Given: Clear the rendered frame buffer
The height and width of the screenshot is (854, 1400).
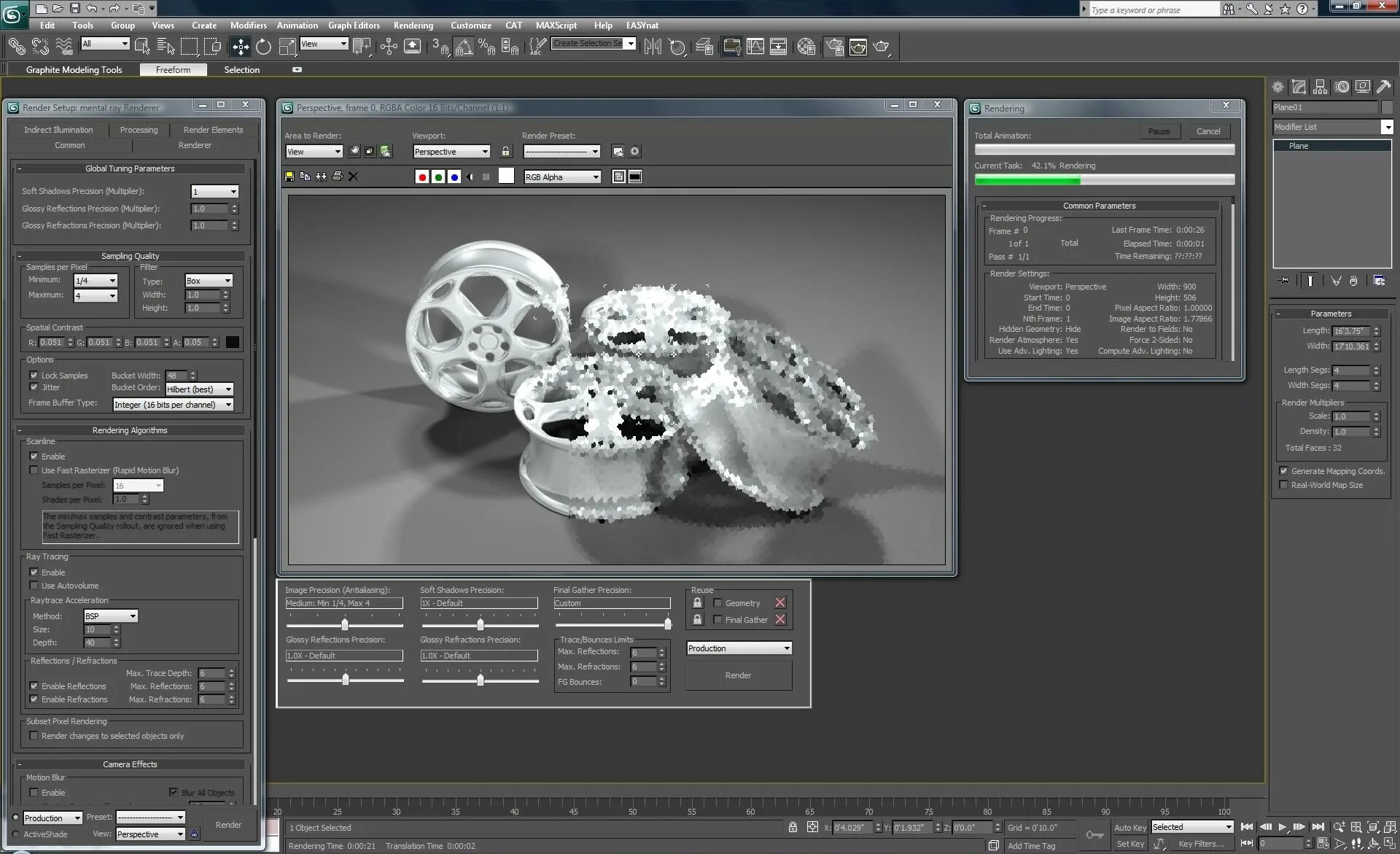Looking at the screenshot, I should click(353, 176).
